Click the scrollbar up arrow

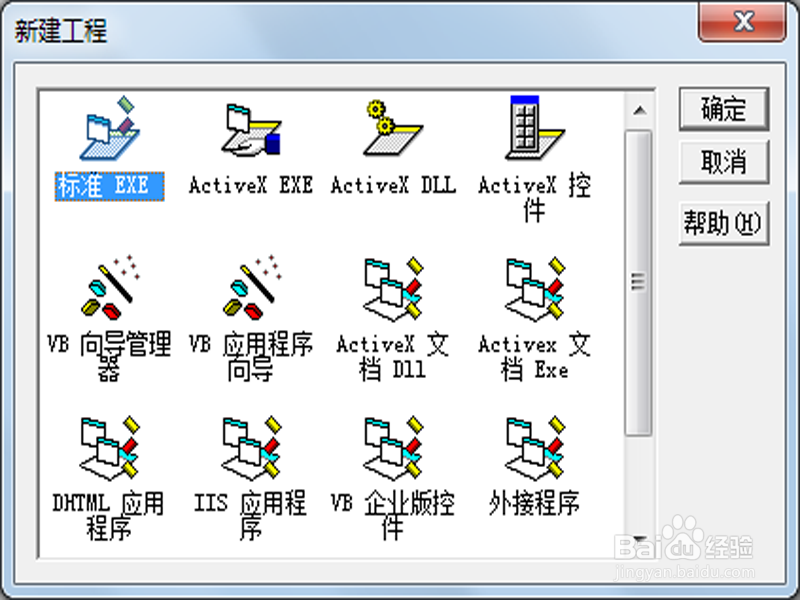(639, 110)
